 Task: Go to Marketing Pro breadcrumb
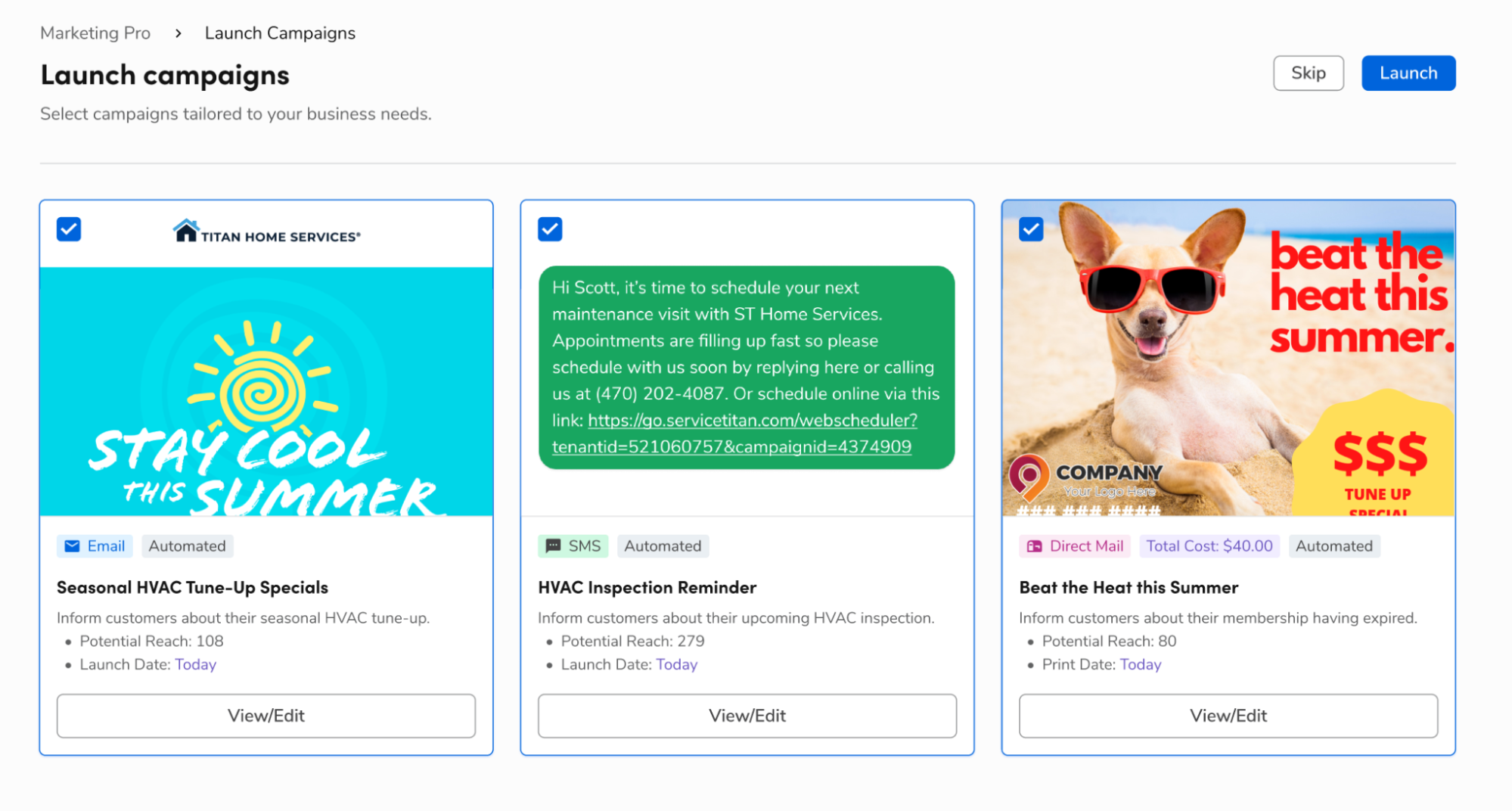pos(95,33)
